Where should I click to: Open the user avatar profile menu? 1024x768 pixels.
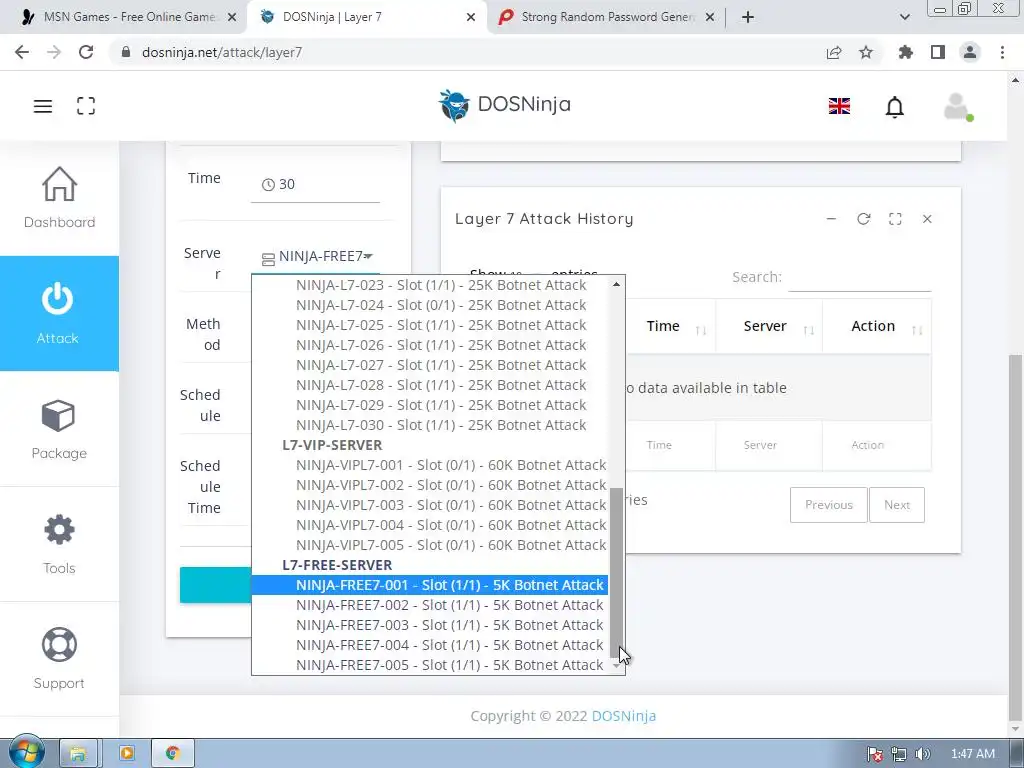click(x=958, y=106)
